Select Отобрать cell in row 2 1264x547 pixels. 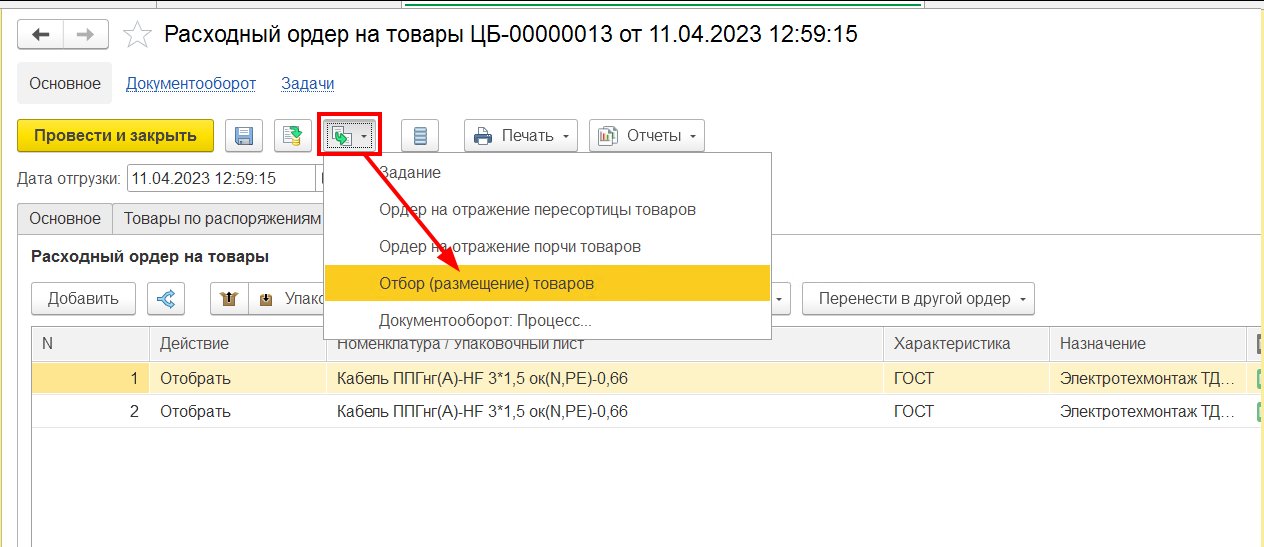tap(237, 411)
